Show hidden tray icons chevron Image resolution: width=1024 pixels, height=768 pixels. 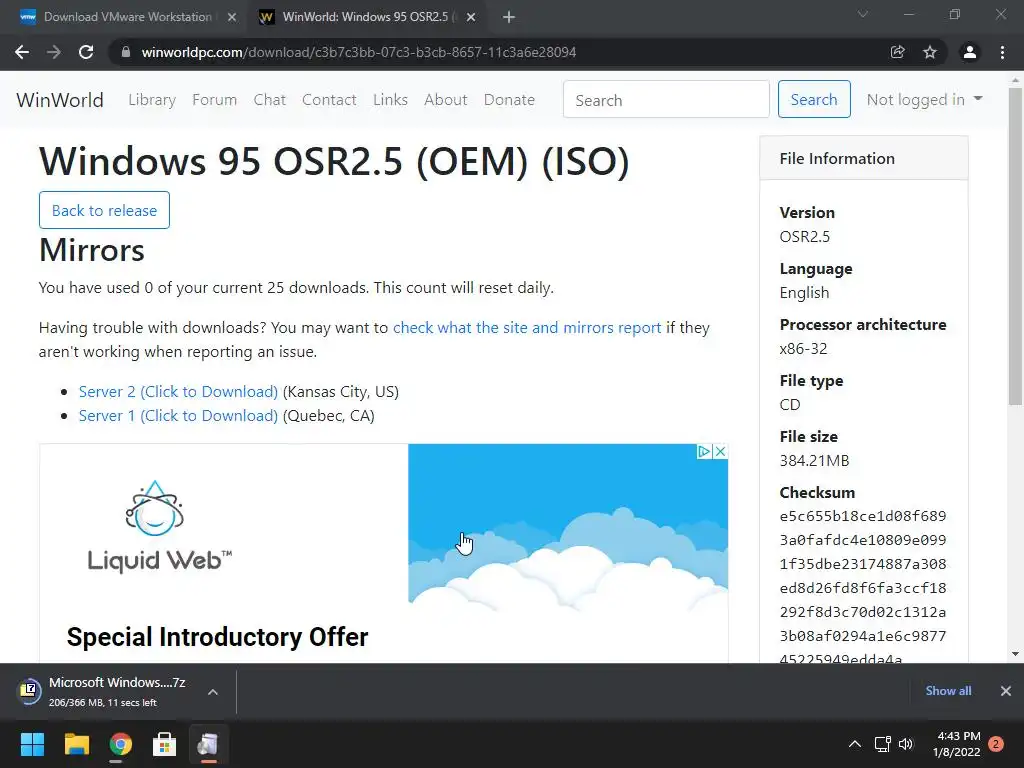[854, 744]
